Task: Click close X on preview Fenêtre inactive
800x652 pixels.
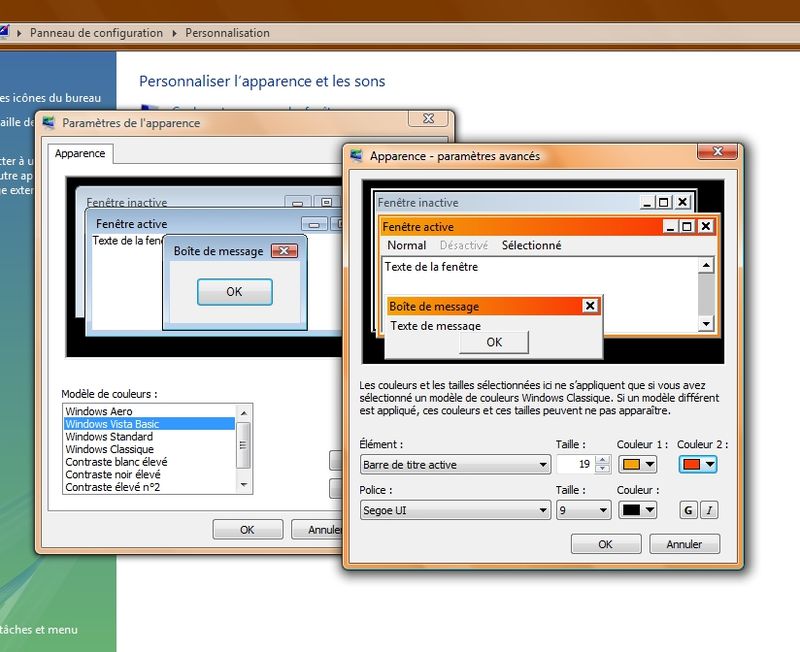Action: [x=683, y=202]
